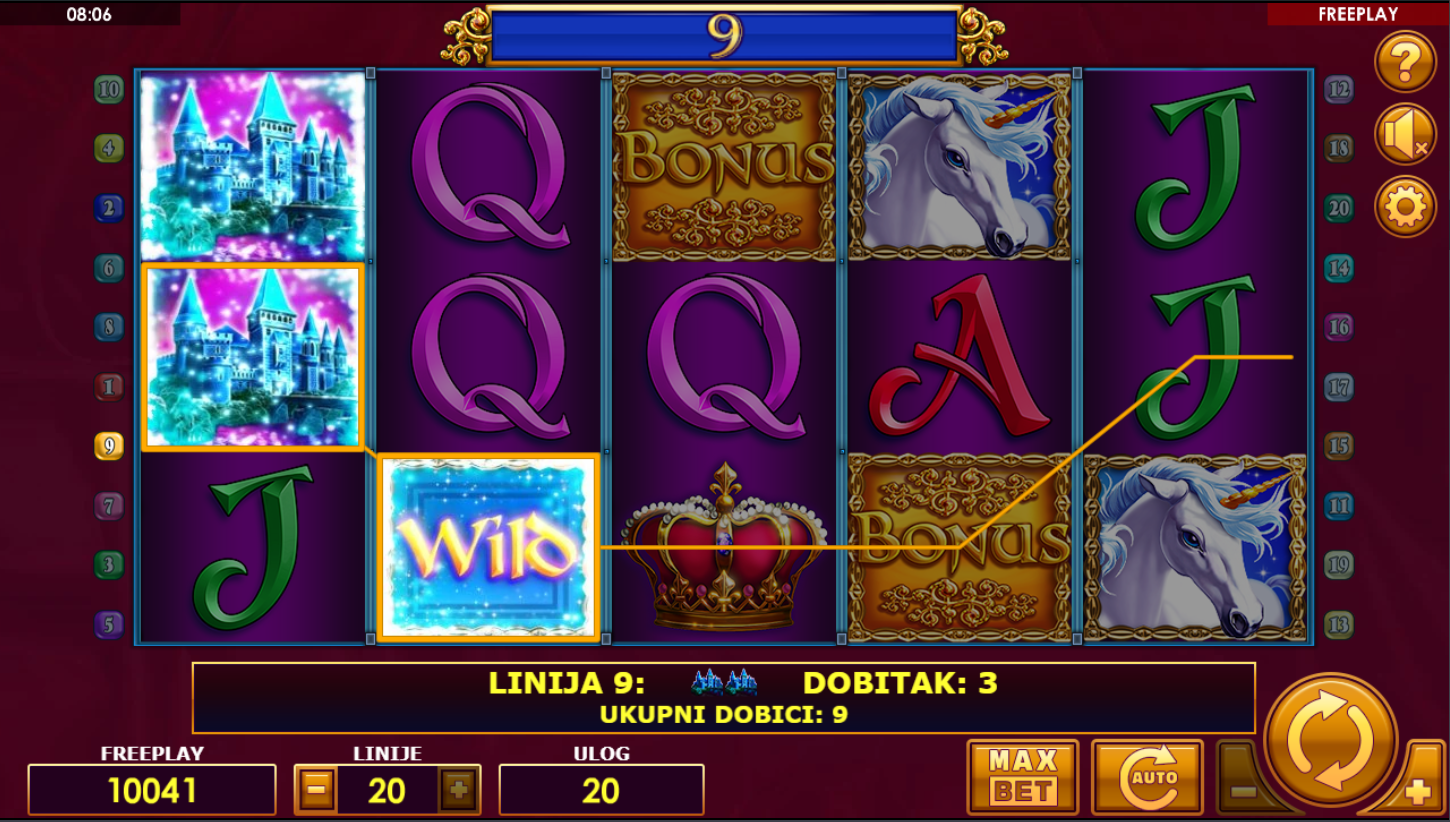Increase lines with the plus button
The height and width of the screenshot is (822, 1450).
(459, 791)
